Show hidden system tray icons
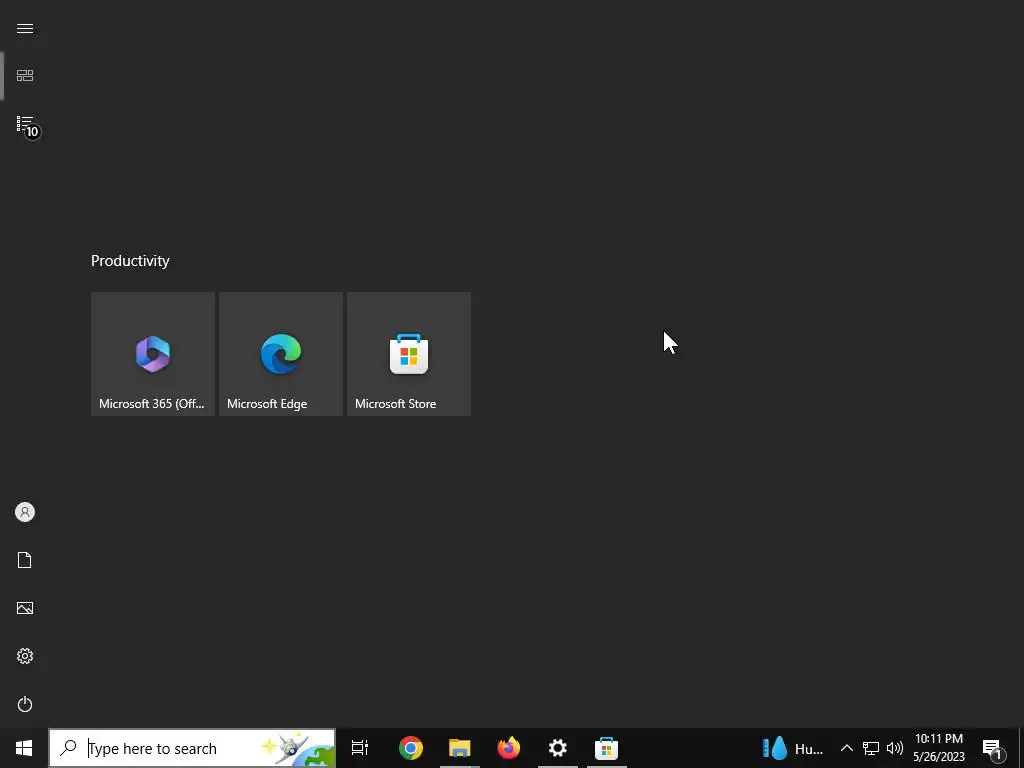 coord(846,748)
